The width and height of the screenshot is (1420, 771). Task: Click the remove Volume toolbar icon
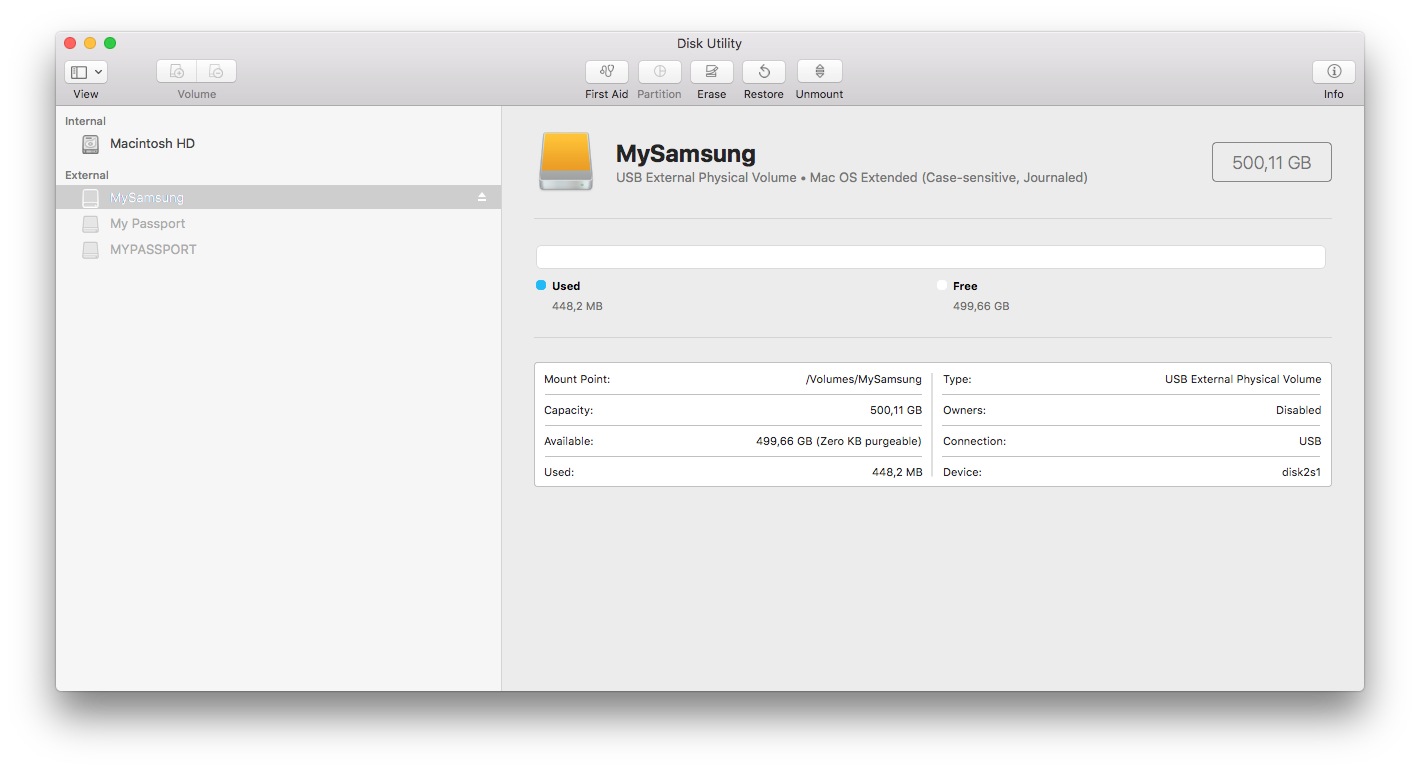[x=217, y=72]
